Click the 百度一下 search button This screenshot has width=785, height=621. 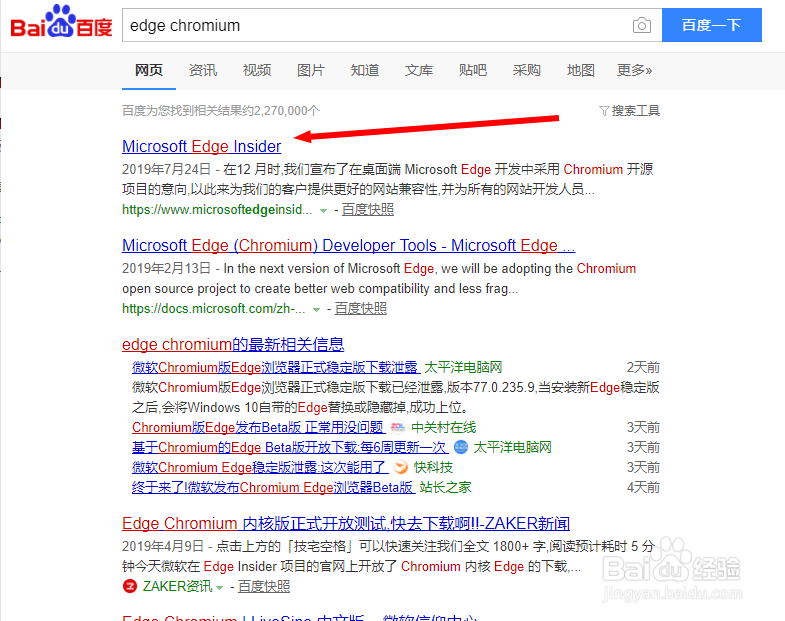[x=712, y=25]
